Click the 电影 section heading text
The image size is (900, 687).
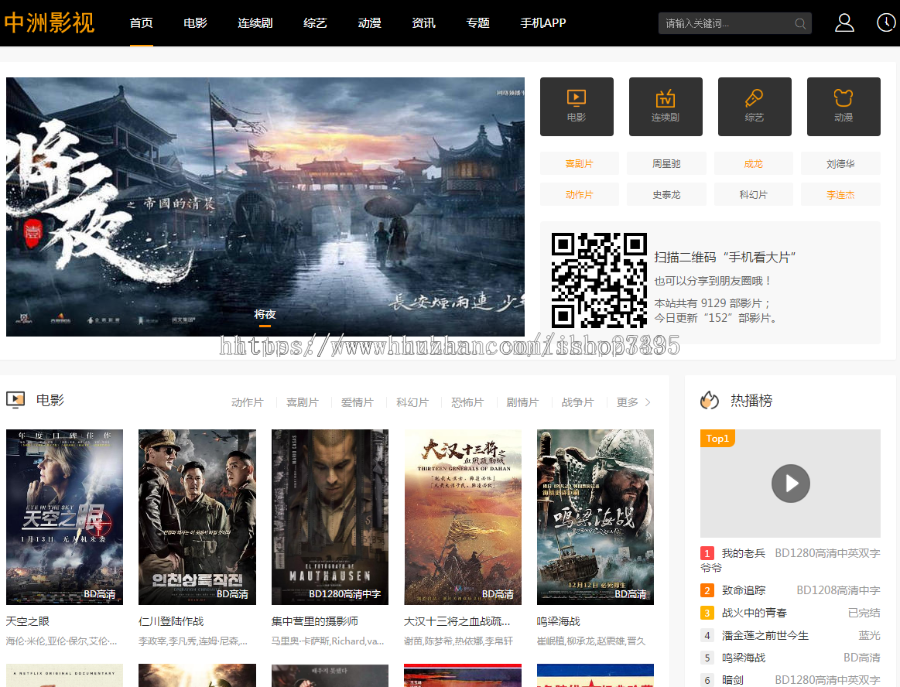pos(50,399)
